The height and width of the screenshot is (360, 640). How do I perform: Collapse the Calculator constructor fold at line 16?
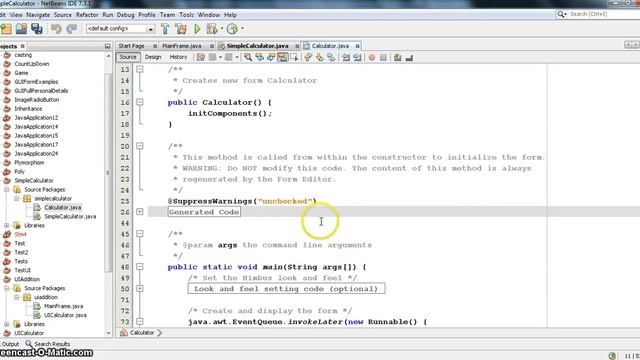coord(140,102)
